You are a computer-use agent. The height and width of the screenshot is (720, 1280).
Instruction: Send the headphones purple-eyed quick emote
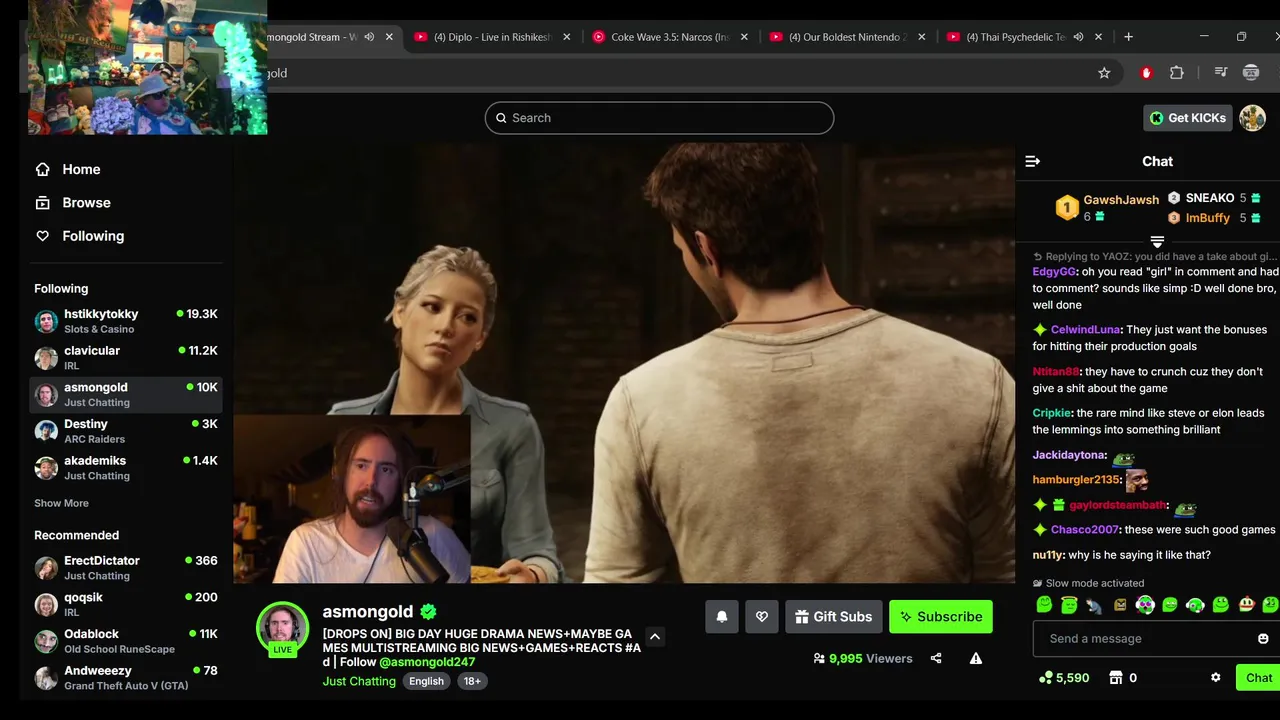pos(1145,604)
